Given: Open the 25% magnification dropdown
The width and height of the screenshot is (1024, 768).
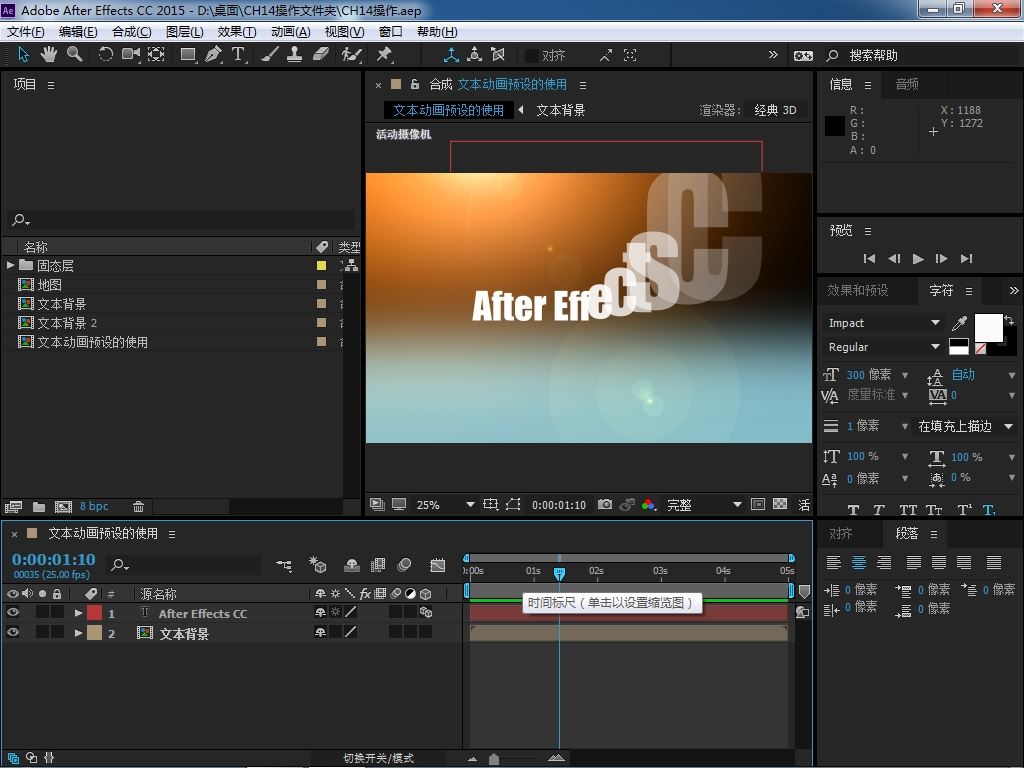Looking at the screenshot, I should pos(445,505).
